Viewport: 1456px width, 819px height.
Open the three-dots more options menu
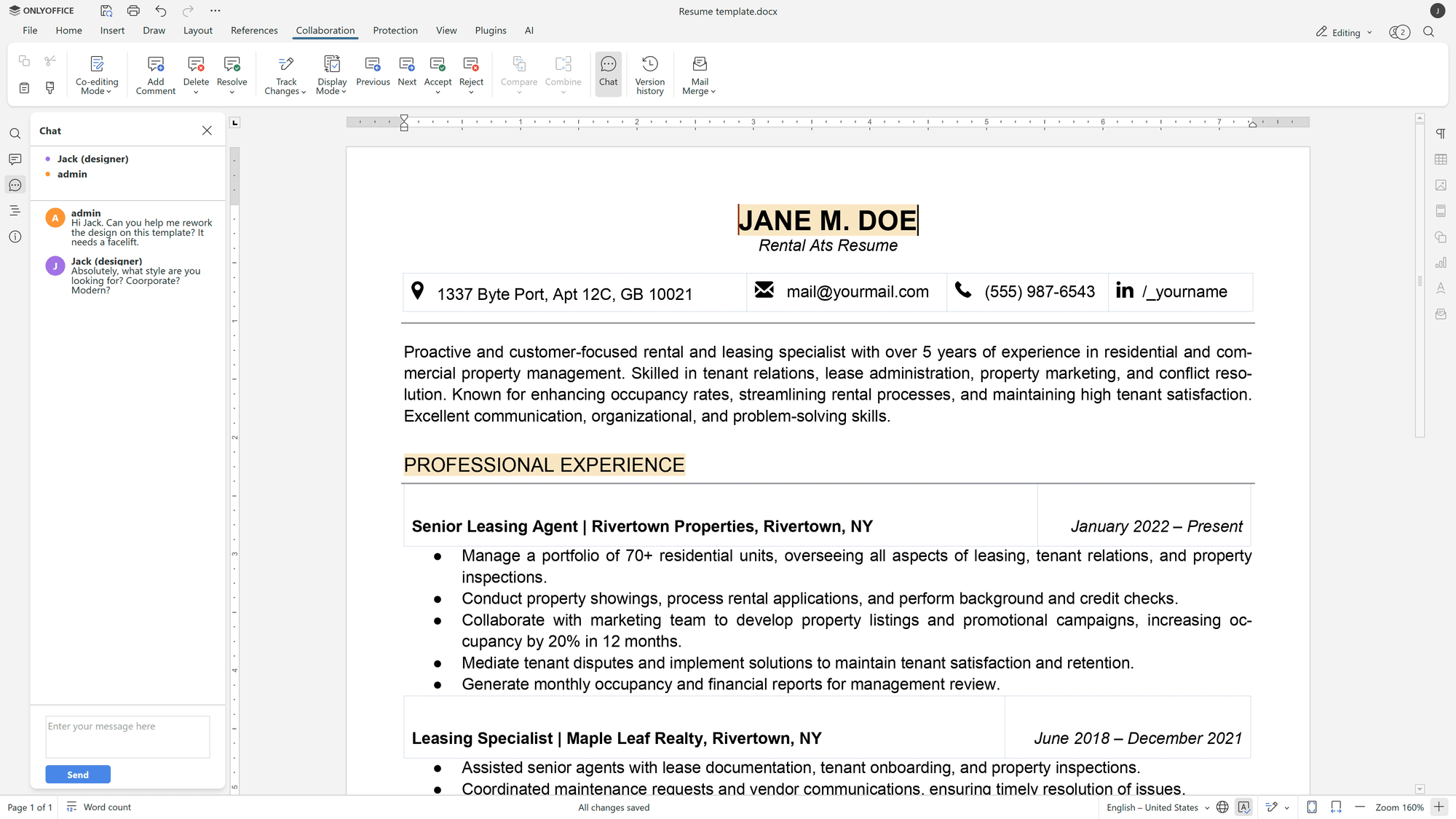point(215,11)
